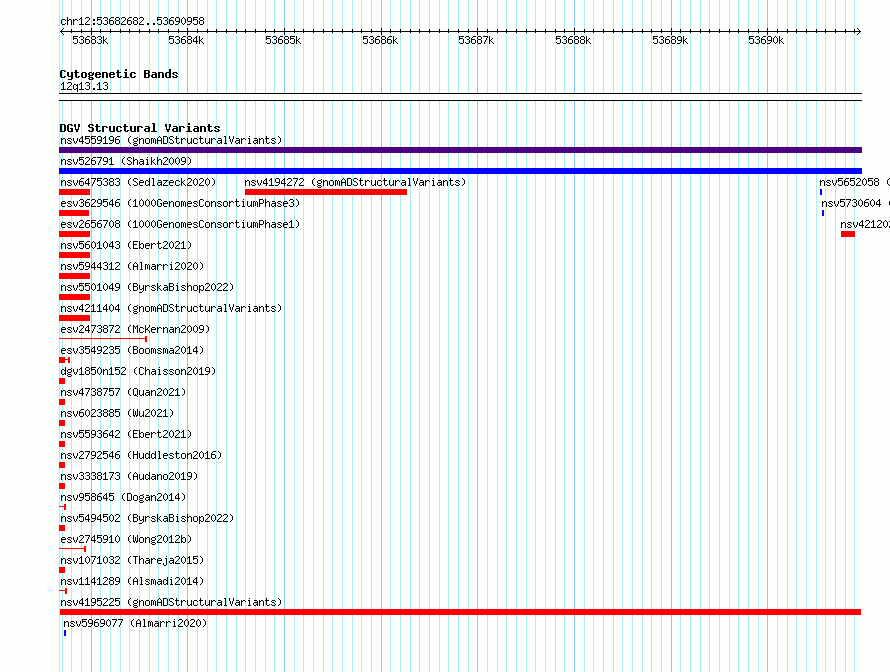
Task: Click nsv4738757 (Quan2021) label
Action: [123, 392]
